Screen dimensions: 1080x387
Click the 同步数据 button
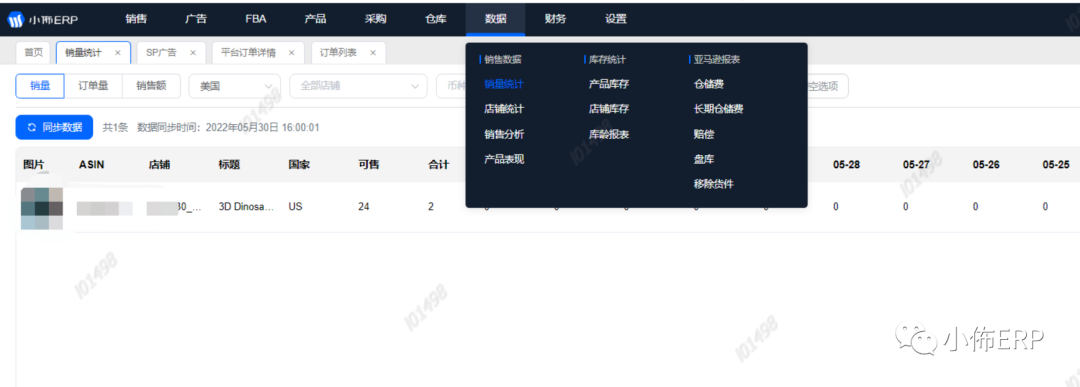point(54,127)
